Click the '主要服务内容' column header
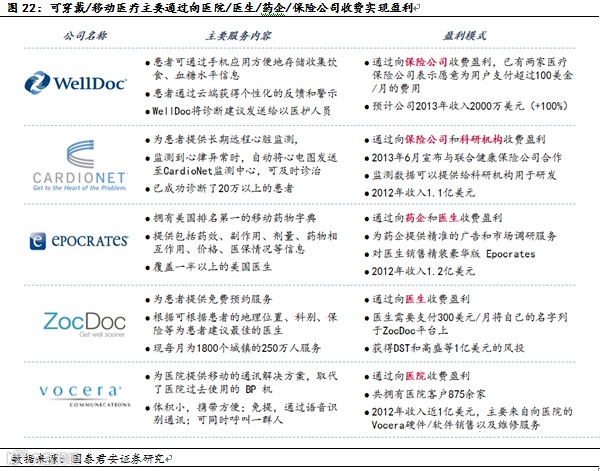 (x=238, y=36)
